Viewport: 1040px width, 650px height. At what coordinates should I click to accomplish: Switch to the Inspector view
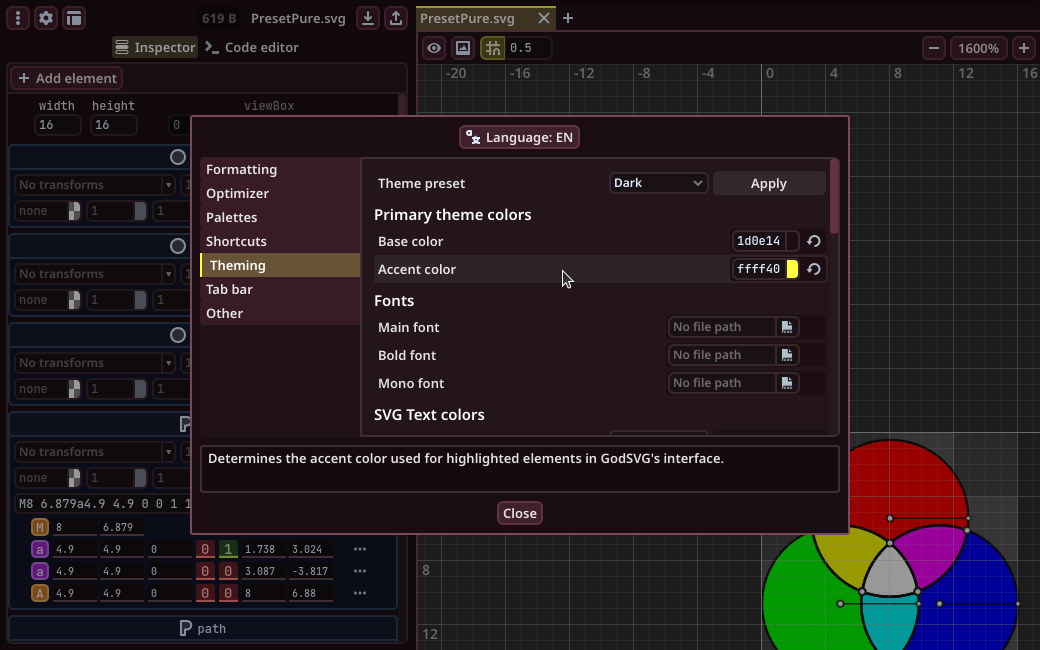155,47
